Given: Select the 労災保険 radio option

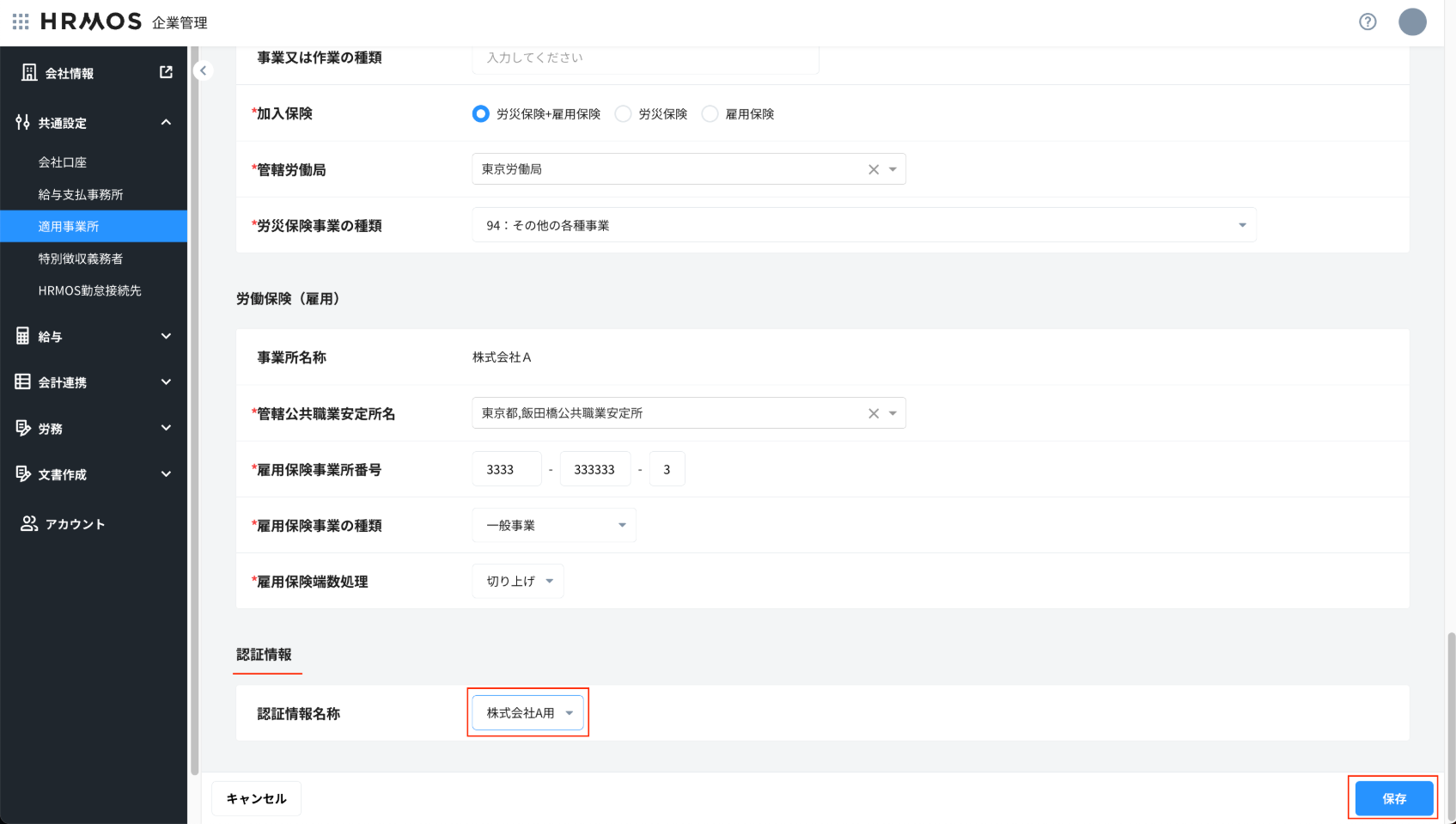Looking at the screenshot, I should coord(624,113).
